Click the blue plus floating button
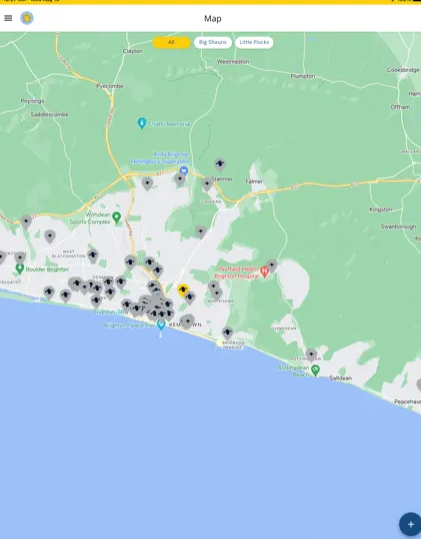 pos(410,524)
